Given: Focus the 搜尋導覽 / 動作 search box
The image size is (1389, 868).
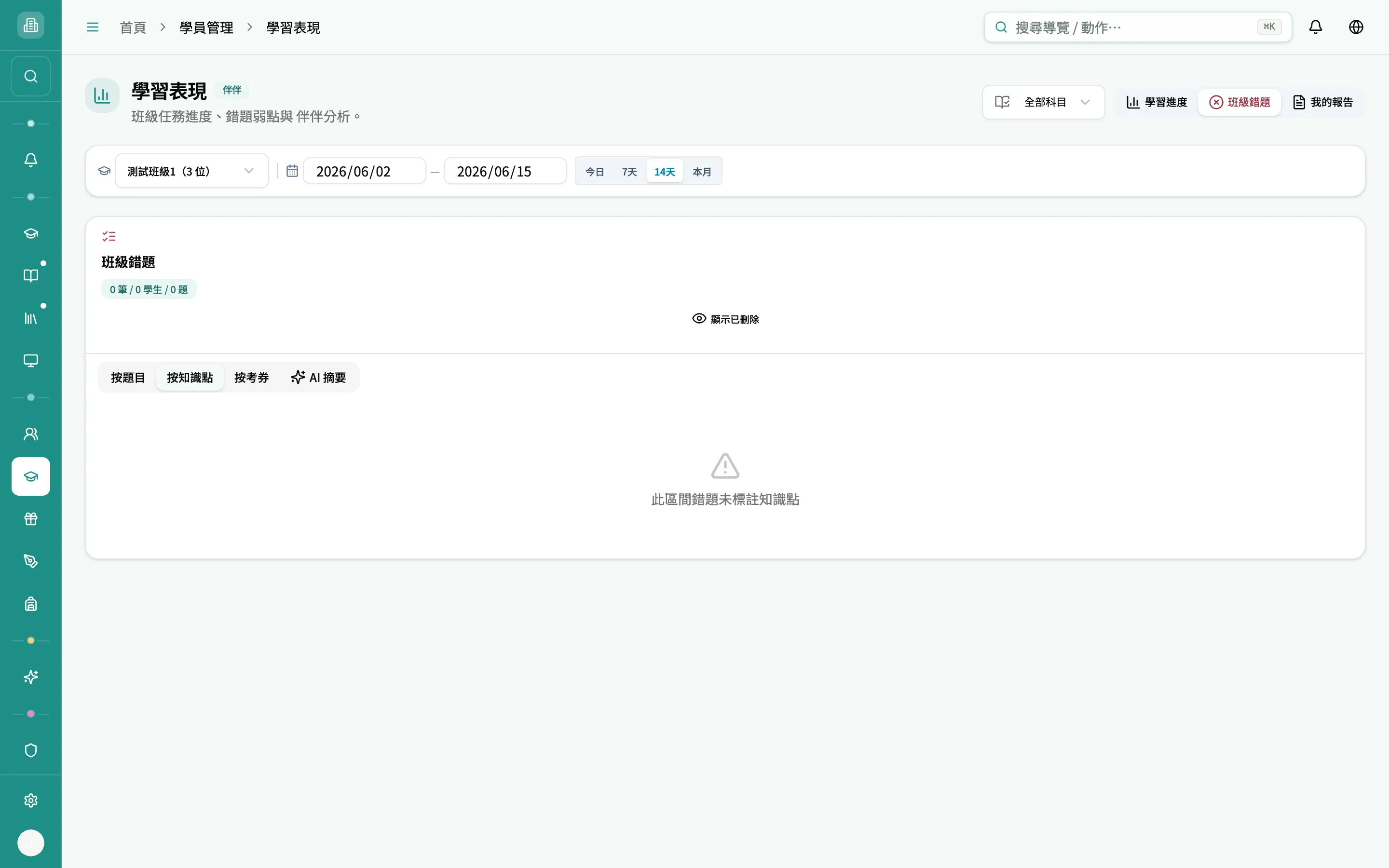Looking at the screenshot, I should (x=1138, y=27).
